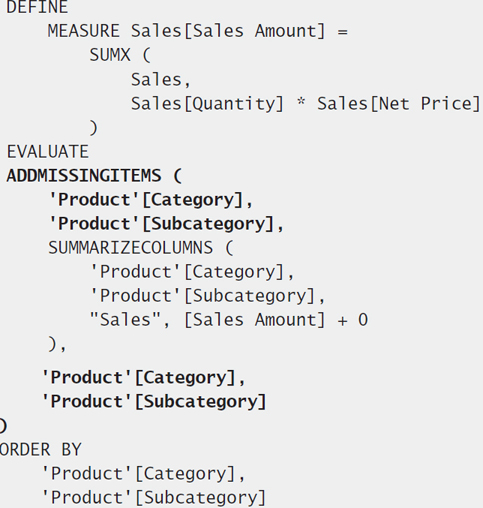Click Sales[Net Price] column reference

399,104
